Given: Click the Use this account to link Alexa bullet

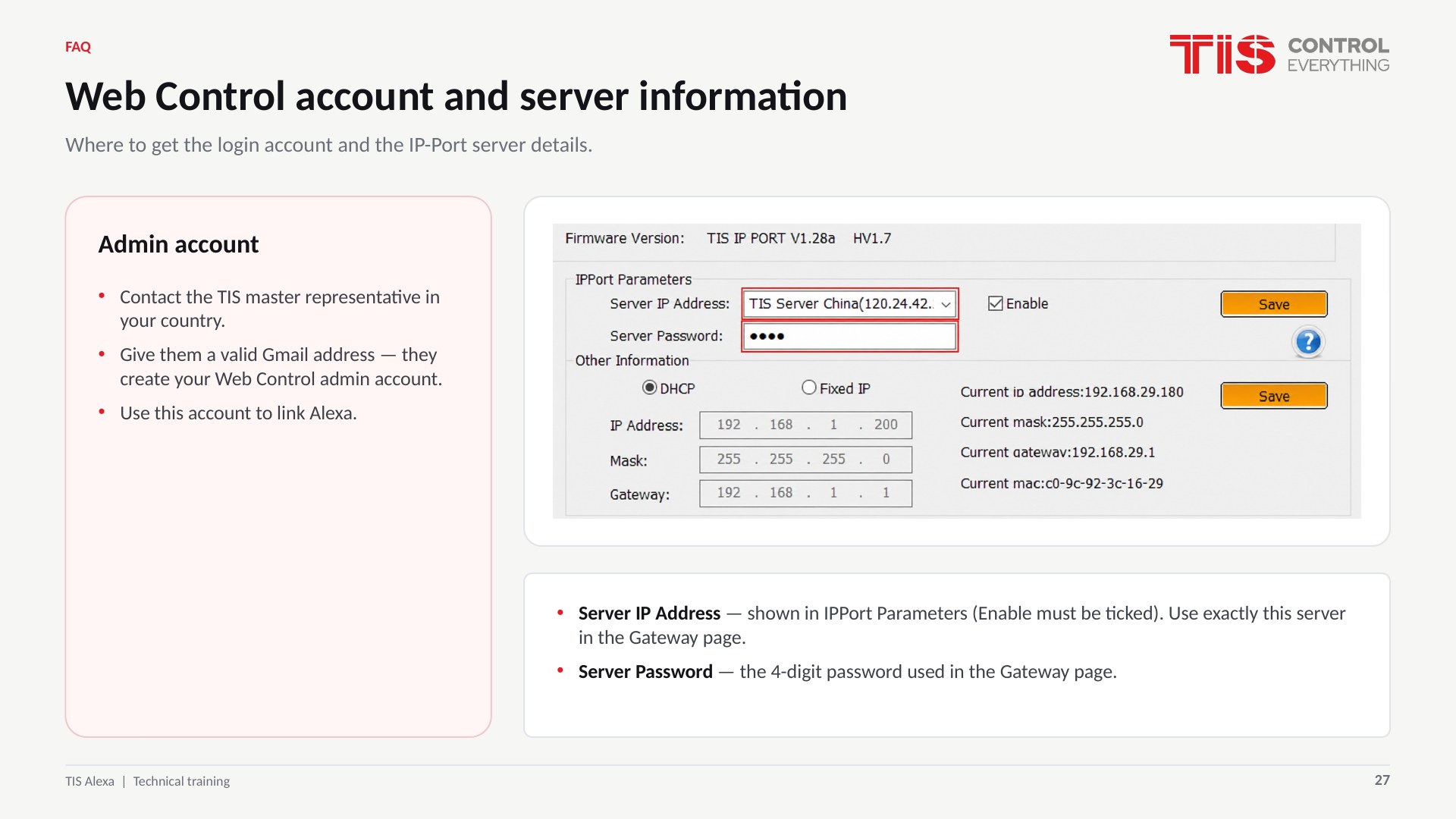Looking at the screenshot, I should 238,413.
